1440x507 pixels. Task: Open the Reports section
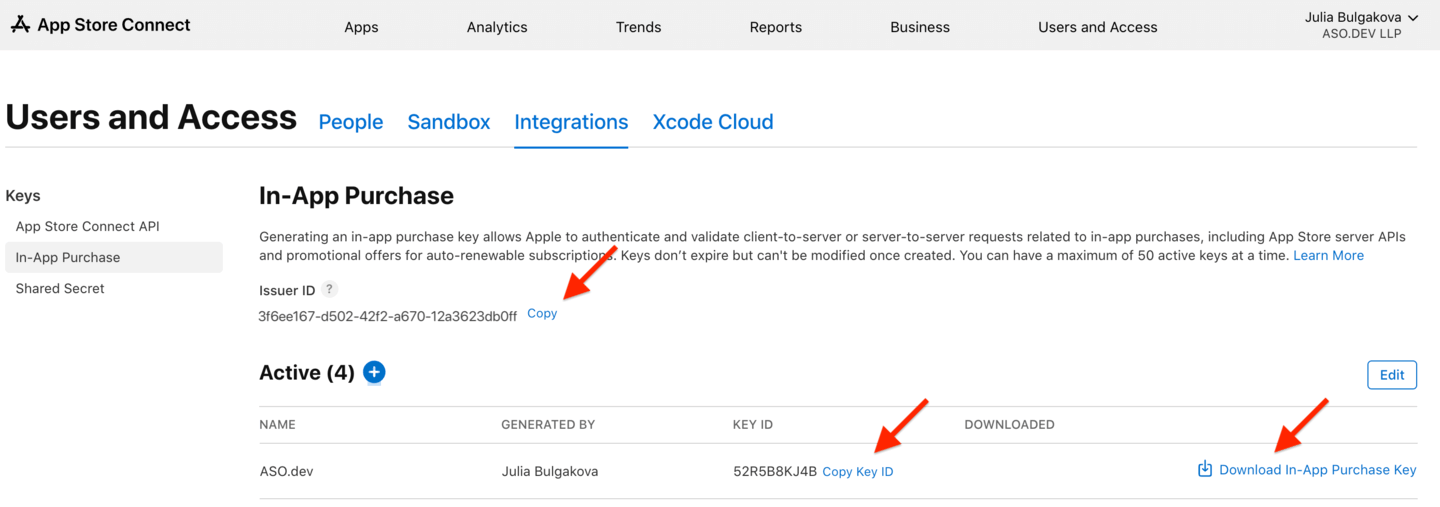click(x=776, y=27)
